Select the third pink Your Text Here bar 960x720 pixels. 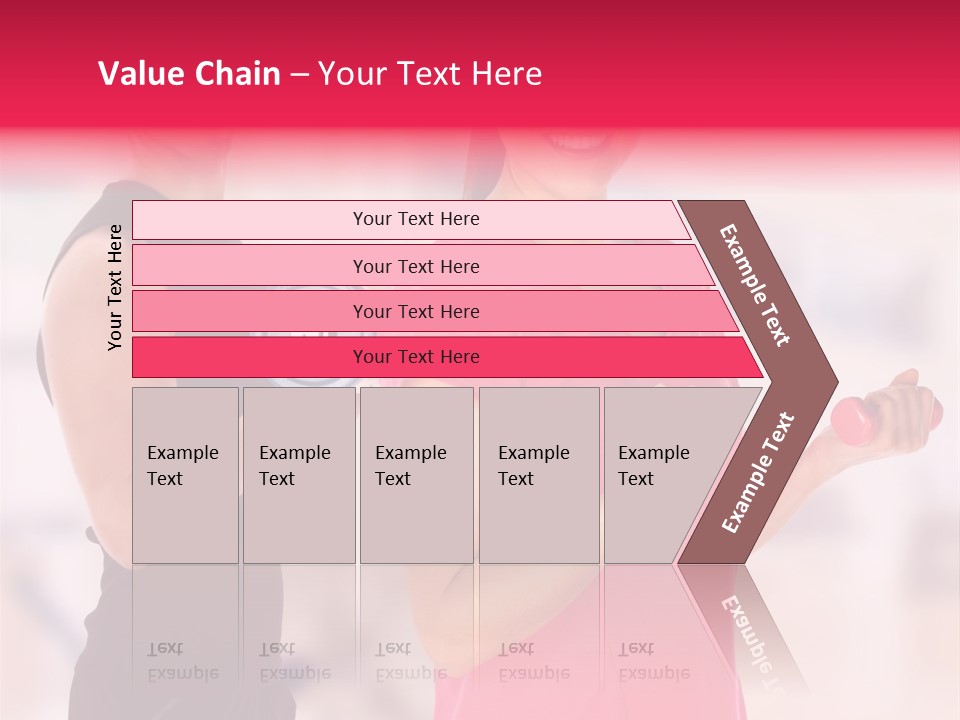(435, 311)
